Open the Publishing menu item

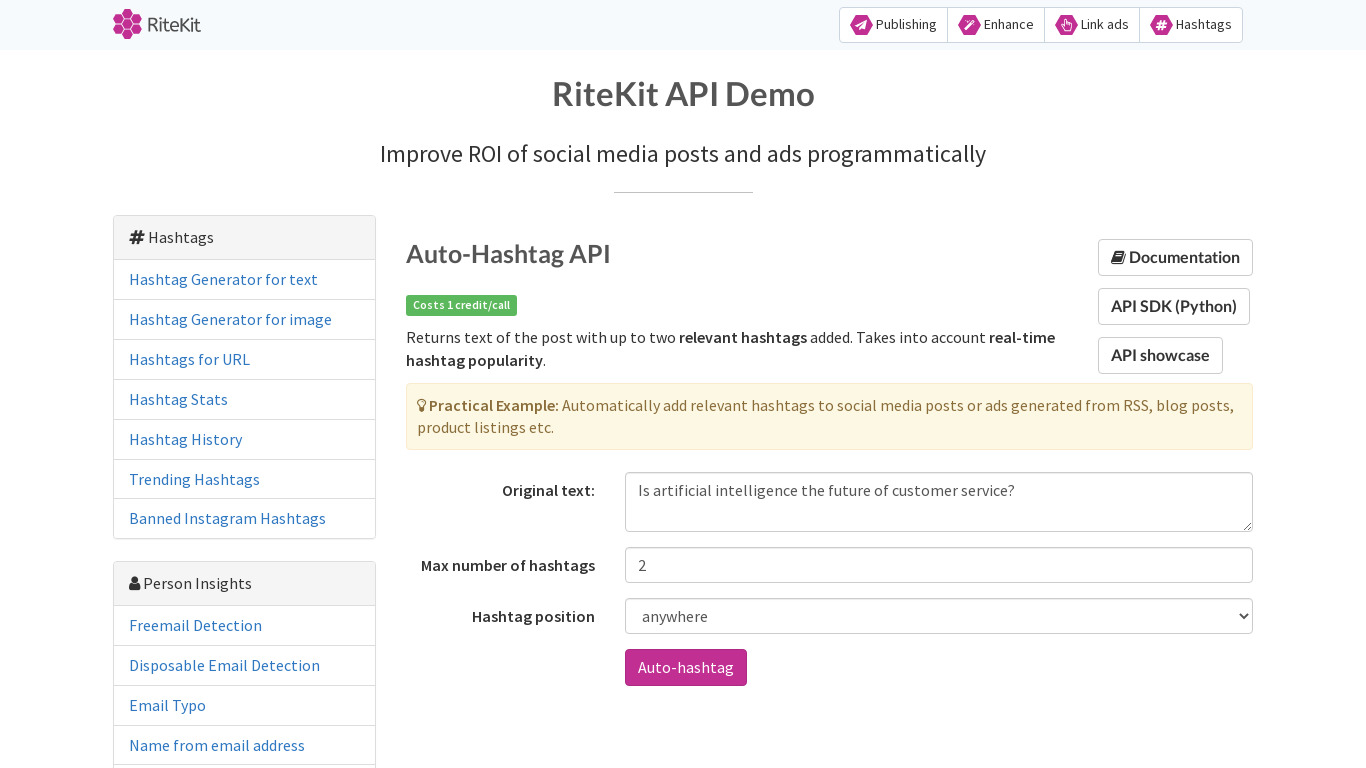[893, 25]
